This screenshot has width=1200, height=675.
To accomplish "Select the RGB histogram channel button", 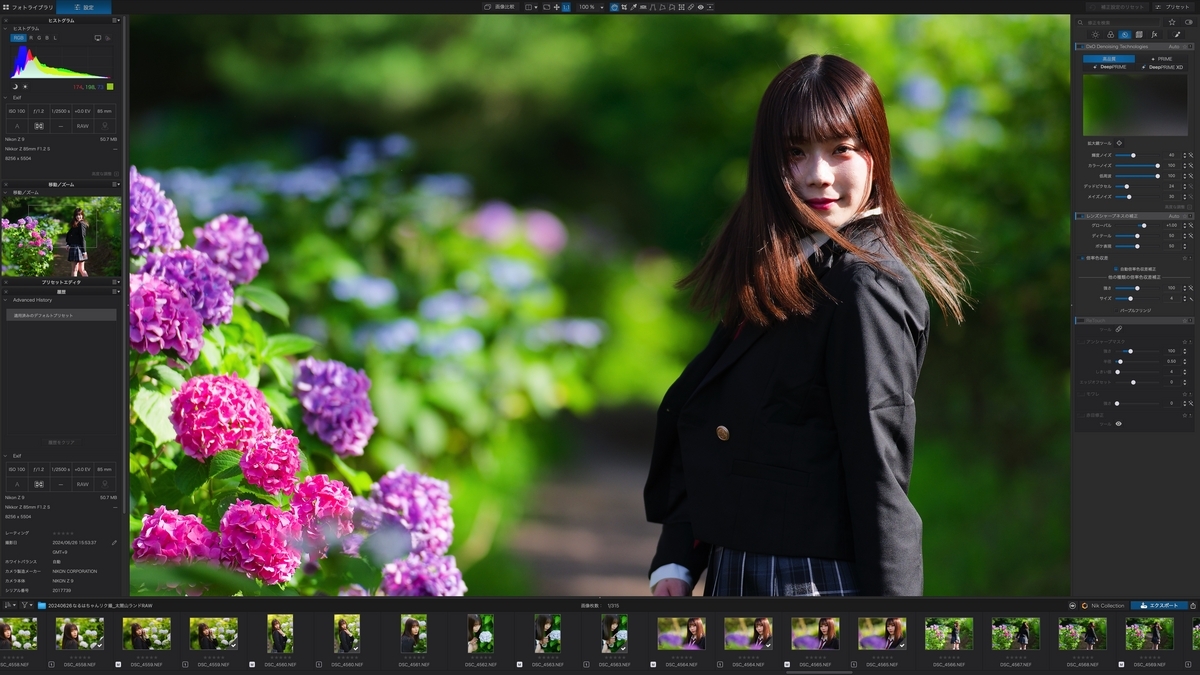I will [x=18, y=38].
